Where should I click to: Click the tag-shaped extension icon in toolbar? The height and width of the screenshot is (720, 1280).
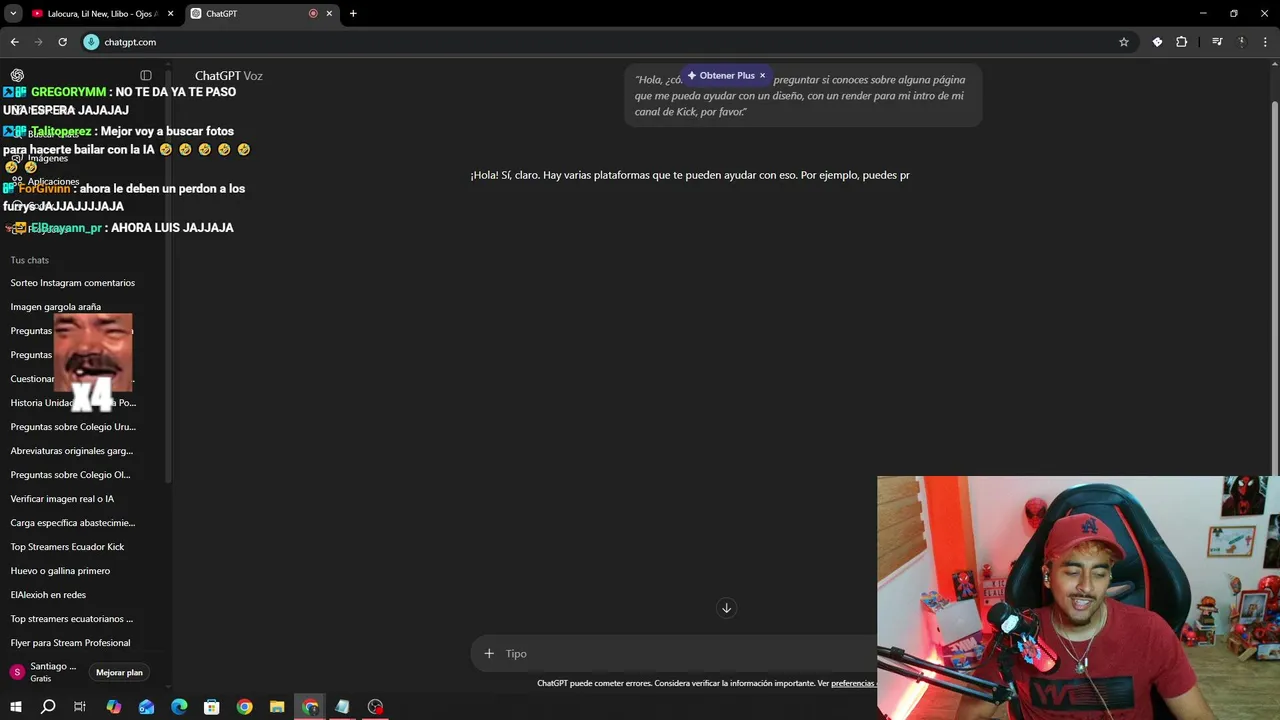coord(1157,42)
